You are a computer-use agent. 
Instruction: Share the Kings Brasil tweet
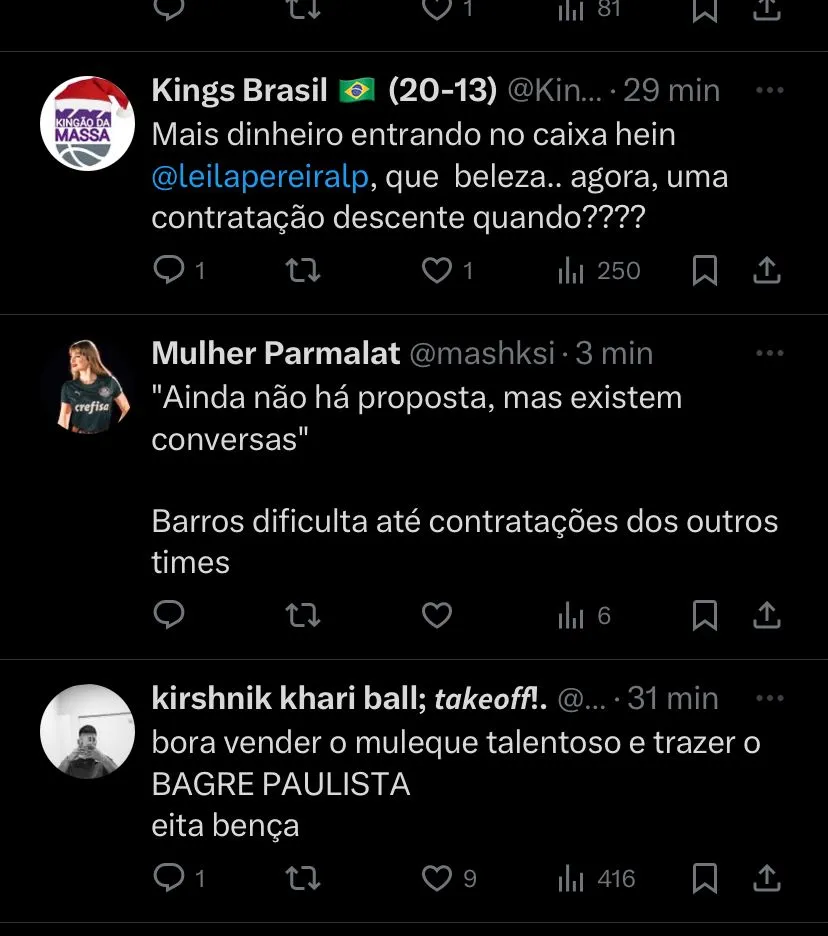766,271
